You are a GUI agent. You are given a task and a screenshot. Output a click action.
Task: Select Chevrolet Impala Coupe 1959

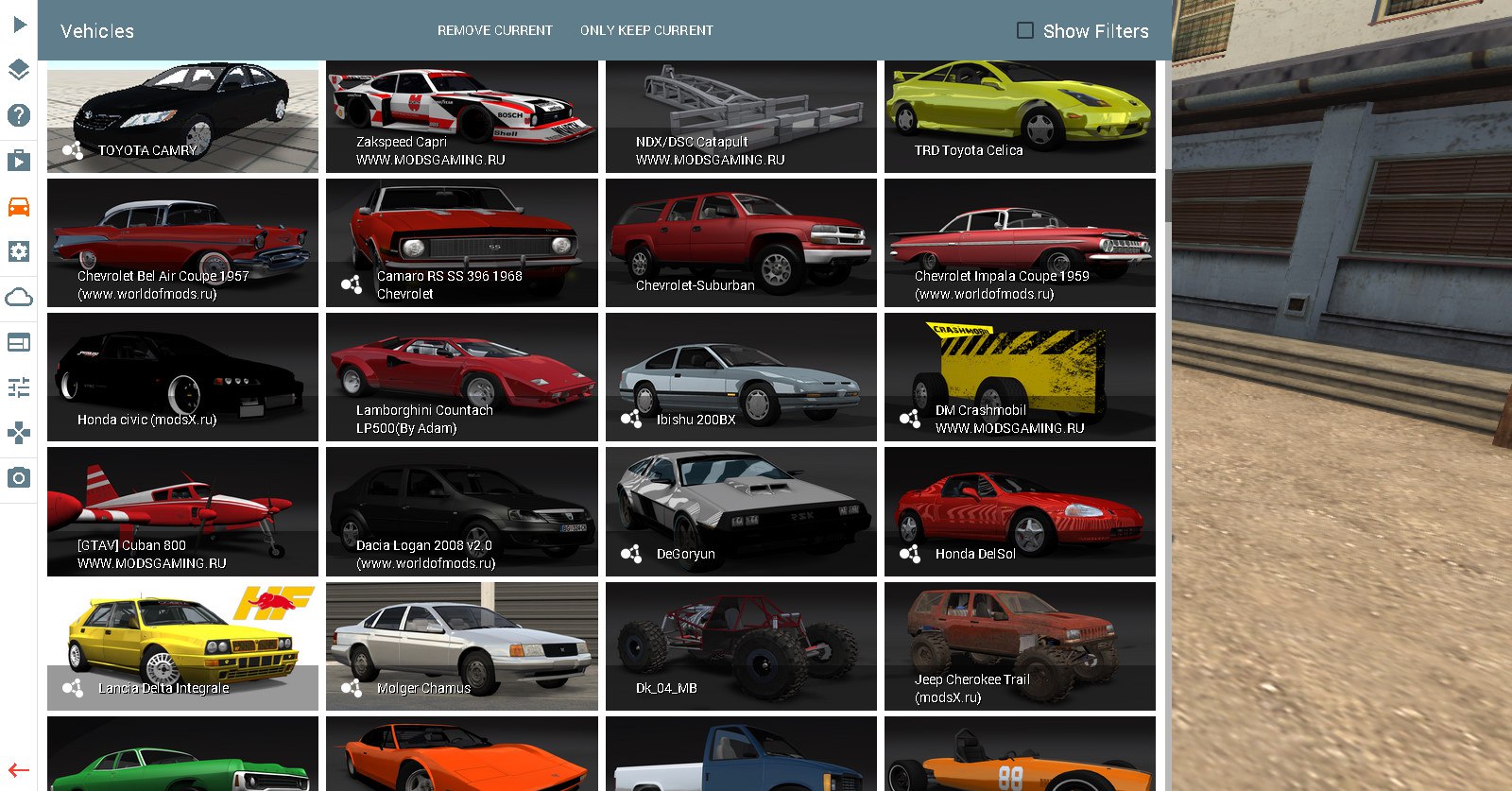1020,243
